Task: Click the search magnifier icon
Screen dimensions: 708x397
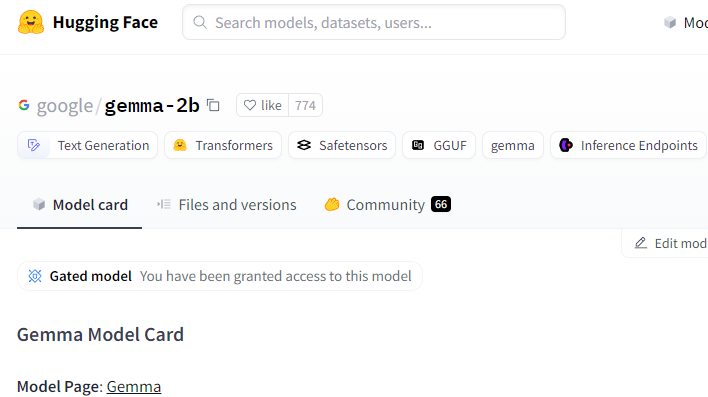Action: pos(200,22)
